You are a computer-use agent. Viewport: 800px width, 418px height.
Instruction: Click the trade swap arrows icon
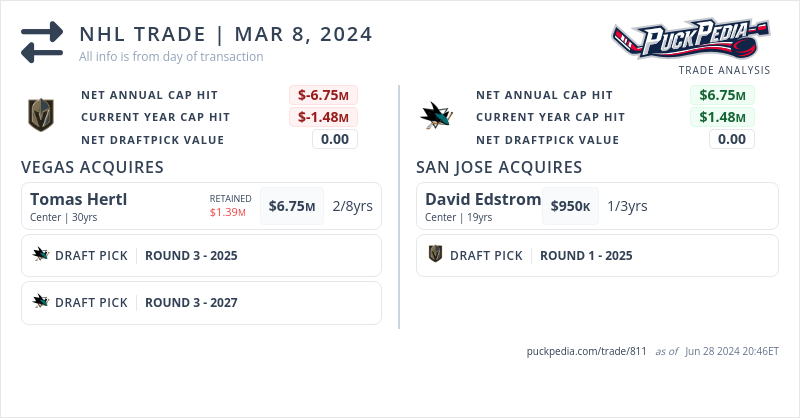[x=42, y=41]
